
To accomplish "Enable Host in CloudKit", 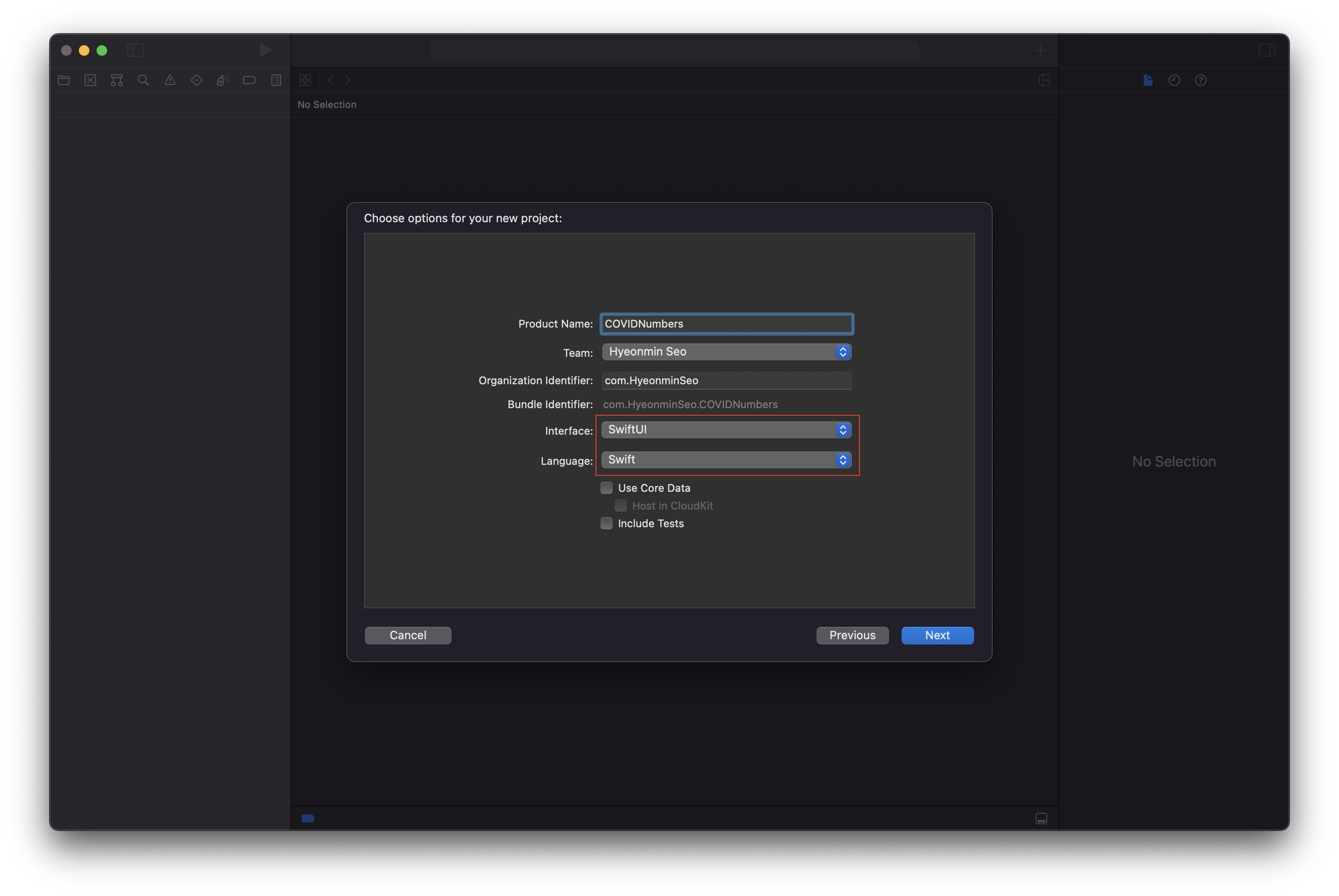I will pos(620,505).
